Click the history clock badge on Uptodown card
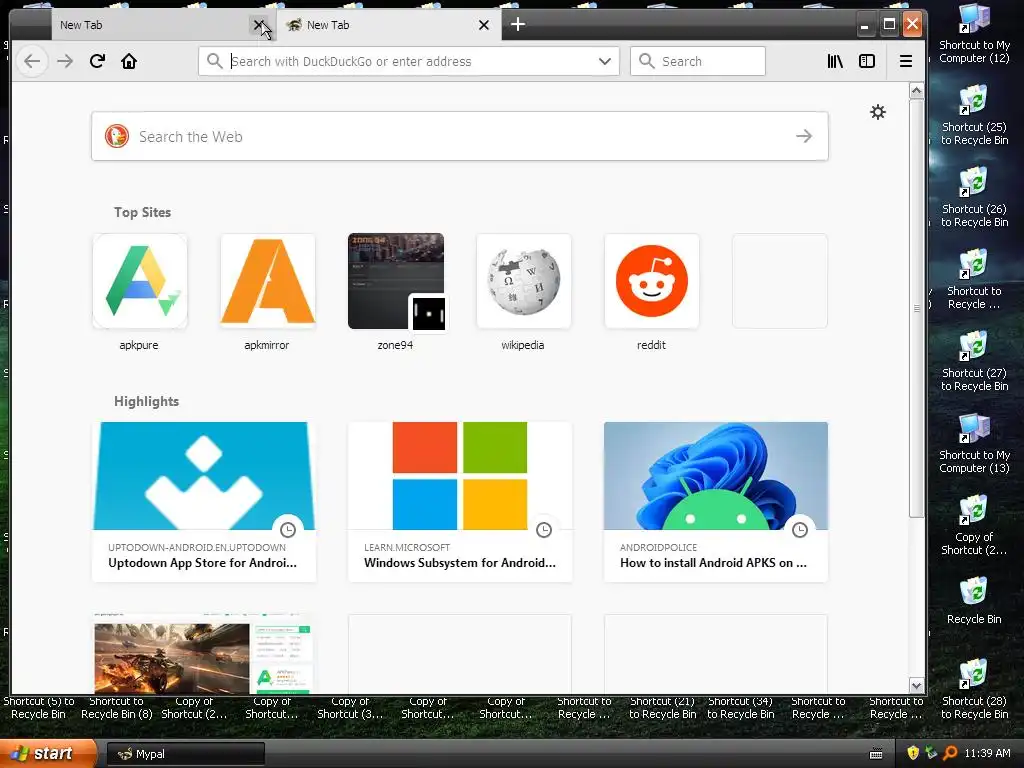Image resolution: width=1024 pixels, height=768 pixels. pos(288,530)
